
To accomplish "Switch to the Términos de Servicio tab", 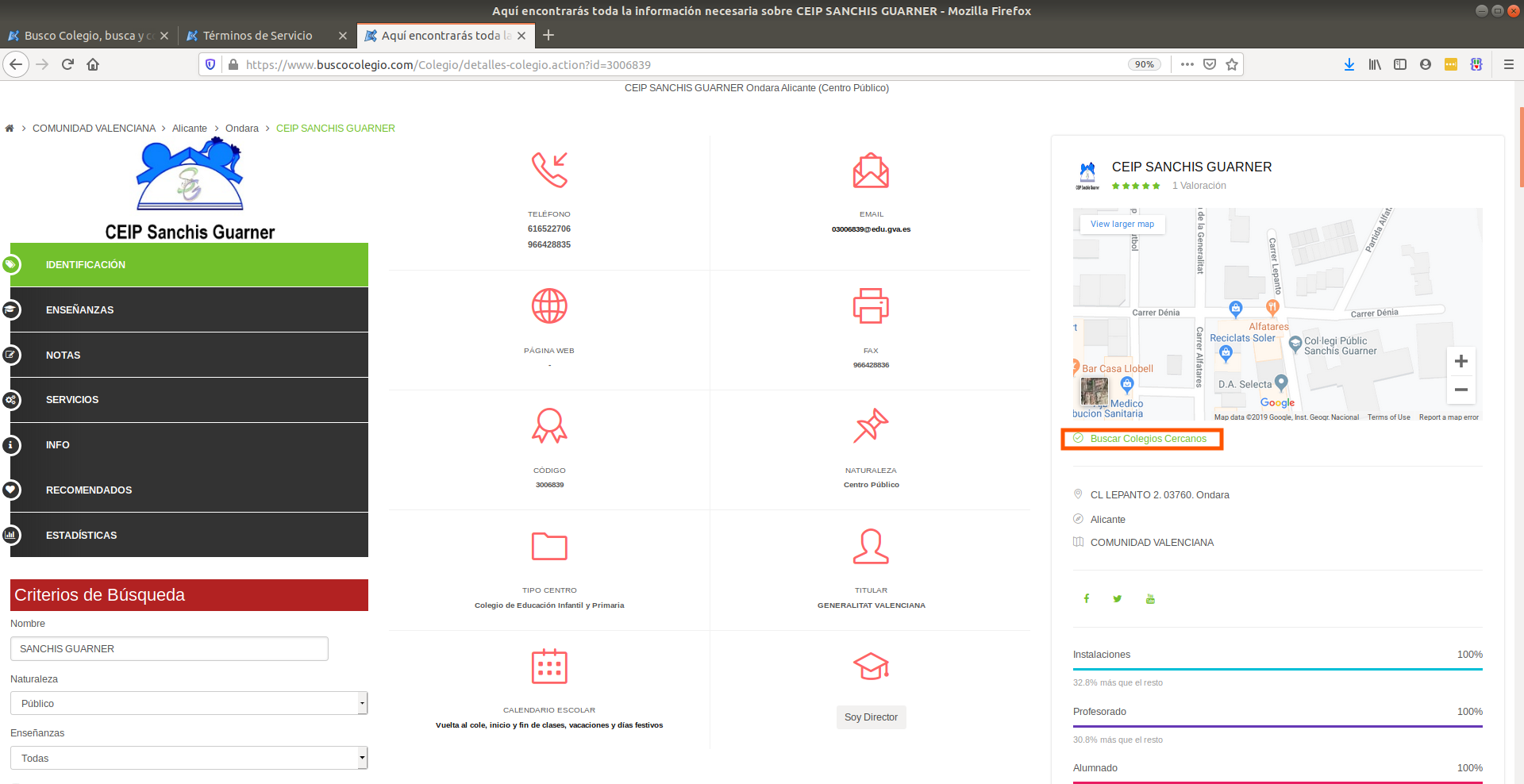I will click(257, 36).
